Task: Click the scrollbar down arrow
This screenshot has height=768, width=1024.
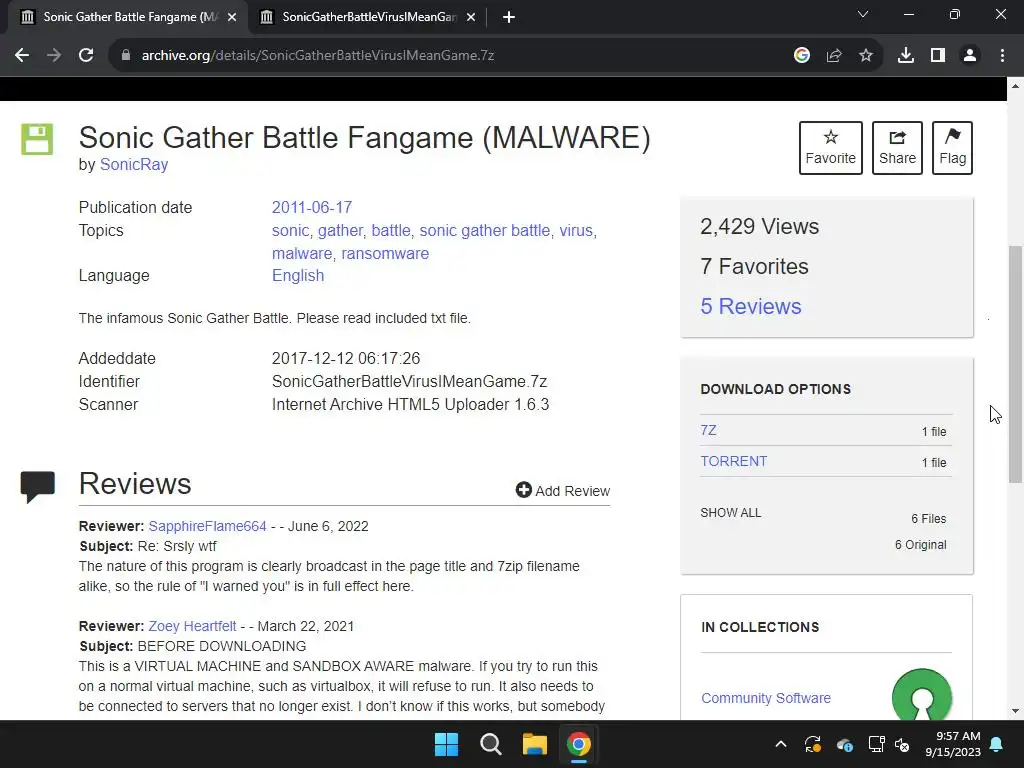Action: (1015, 711)
